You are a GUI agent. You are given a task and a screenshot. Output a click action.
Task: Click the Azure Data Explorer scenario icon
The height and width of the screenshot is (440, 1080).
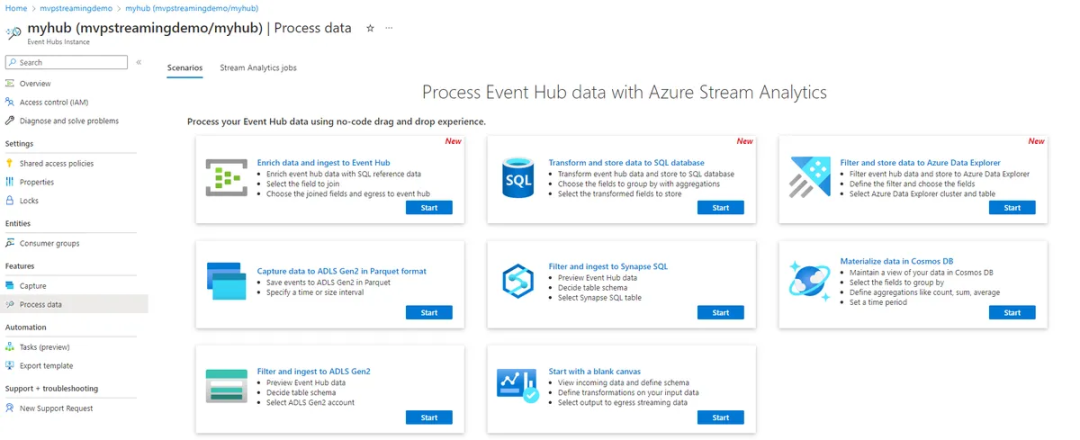pyautogui.click(x=810, y=177)
